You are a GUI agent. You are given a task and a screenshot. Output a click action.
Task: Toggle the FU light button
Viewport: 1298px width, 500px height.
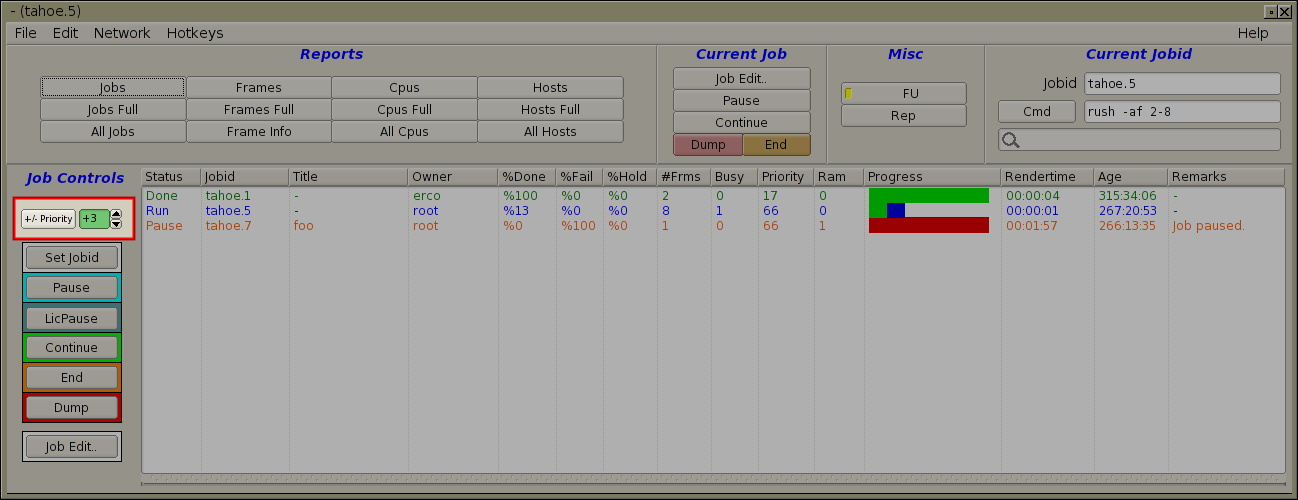pos(903,93)
